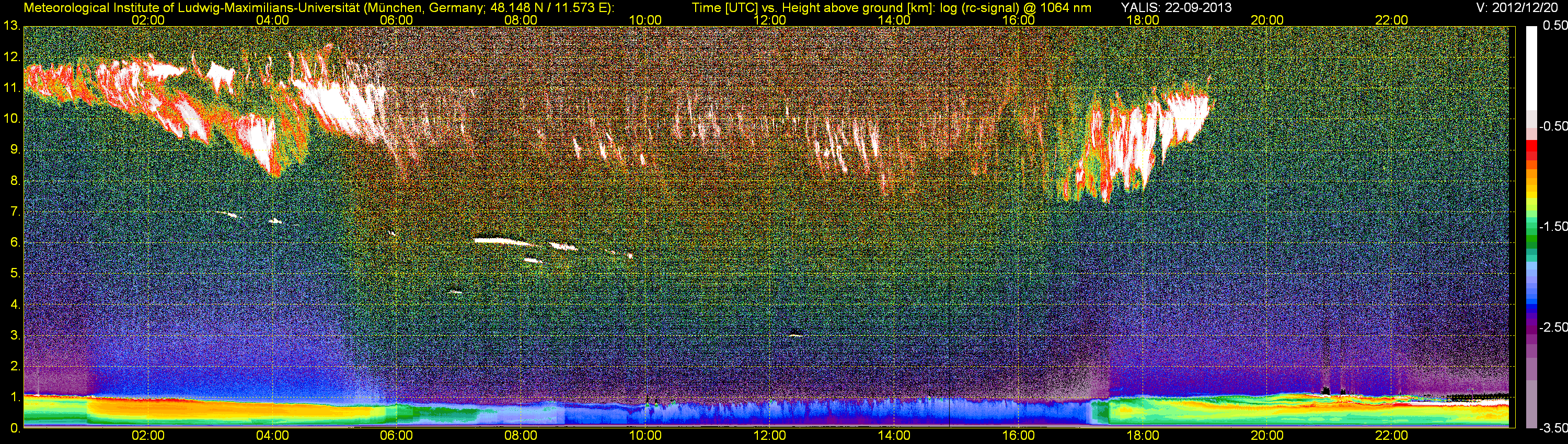Click the '18:00' label on the top time axis
The height and width of the screenshot is (444, 1568).
click(x=1143, y=20)
